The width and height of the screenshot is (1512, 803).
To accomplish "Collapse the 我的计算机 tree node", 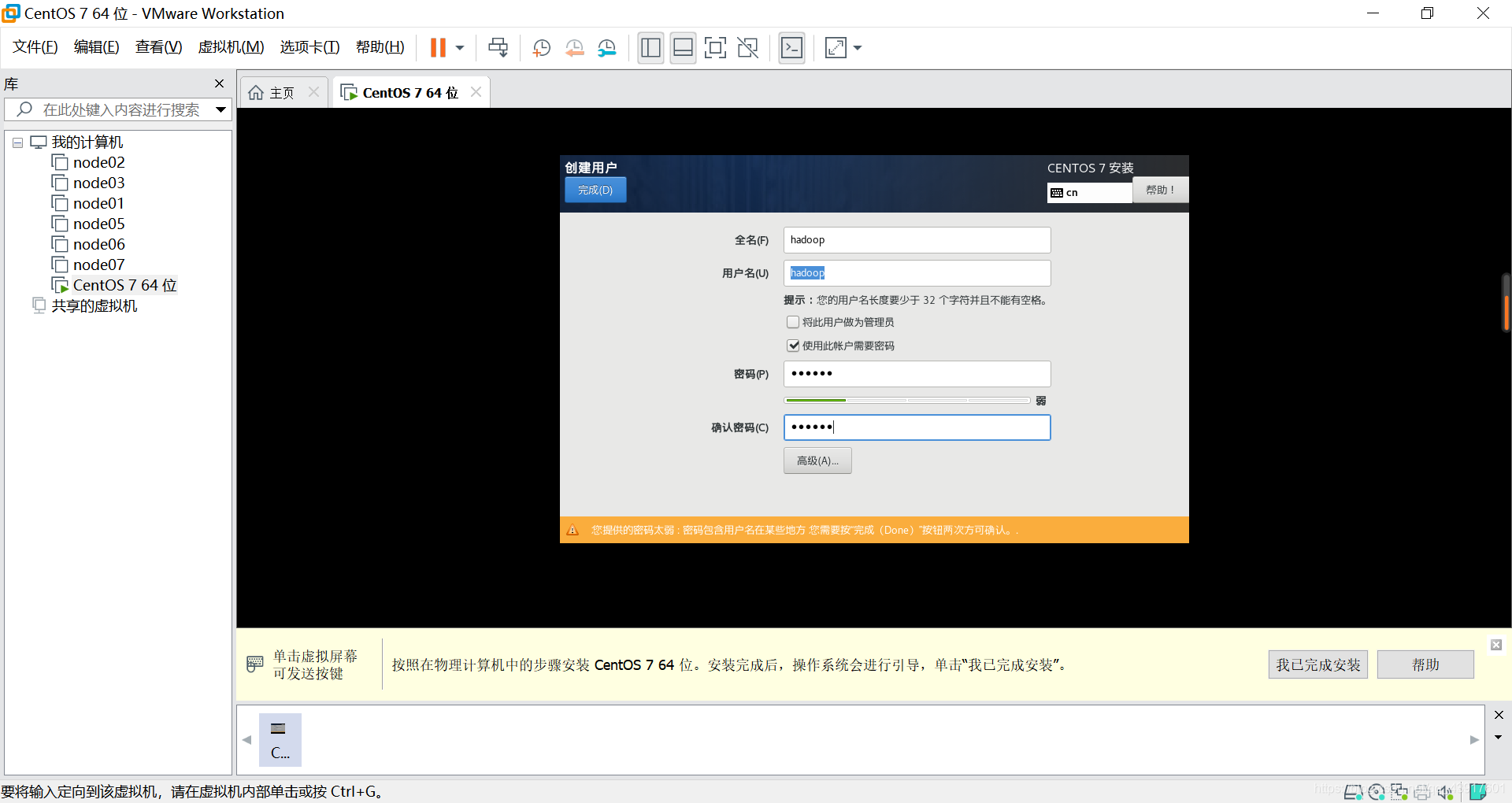I will coord(17,142).
